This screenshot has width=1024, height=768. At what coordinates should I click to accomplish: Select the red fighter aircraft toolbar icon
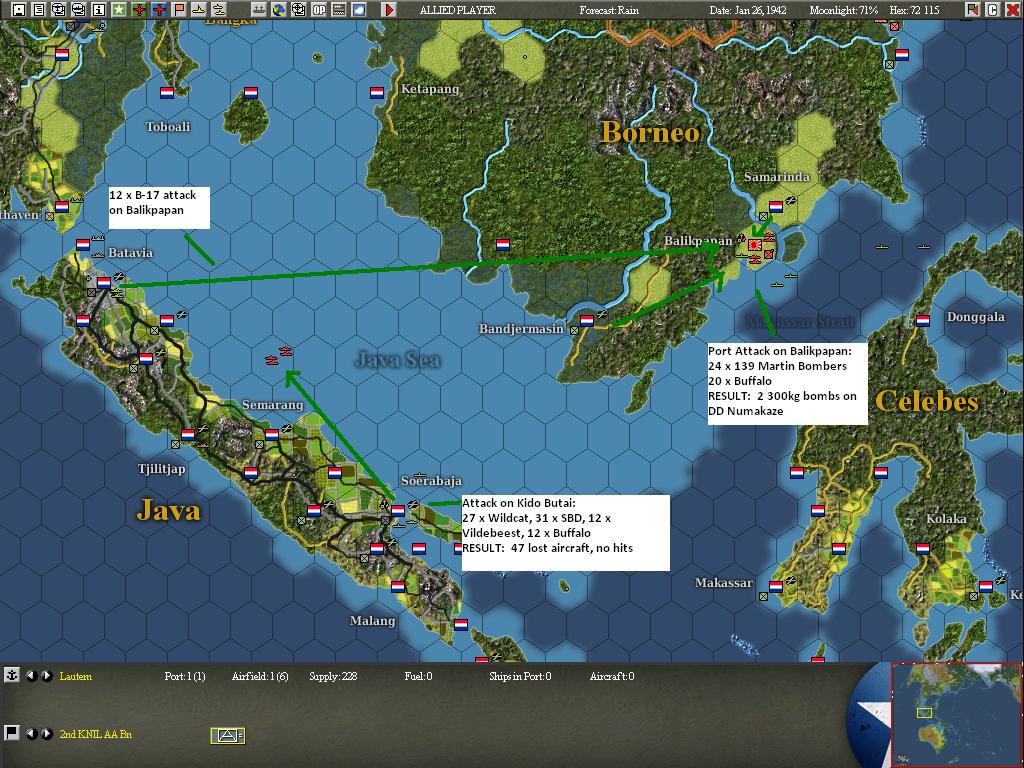click(139, 9)
